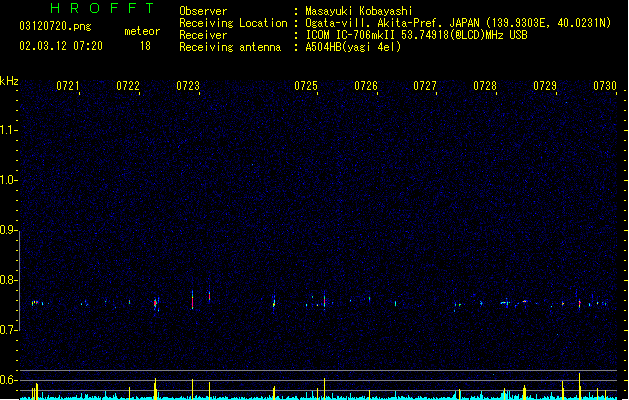The height and width of the screenshot is (400, 629).
Task: Click the 0.7 frequency axis label
Action: coord(7,330)
